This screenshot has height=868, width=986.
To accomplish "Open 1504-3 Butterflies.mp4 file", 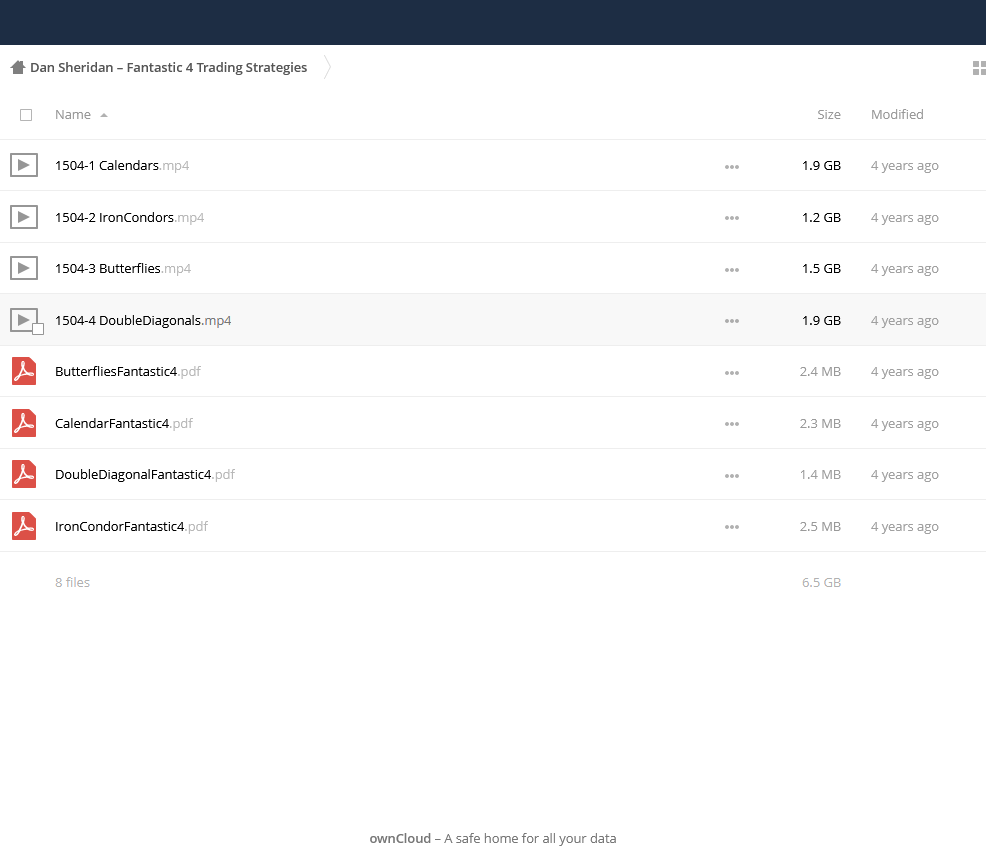I will click(x=123, y=269).
